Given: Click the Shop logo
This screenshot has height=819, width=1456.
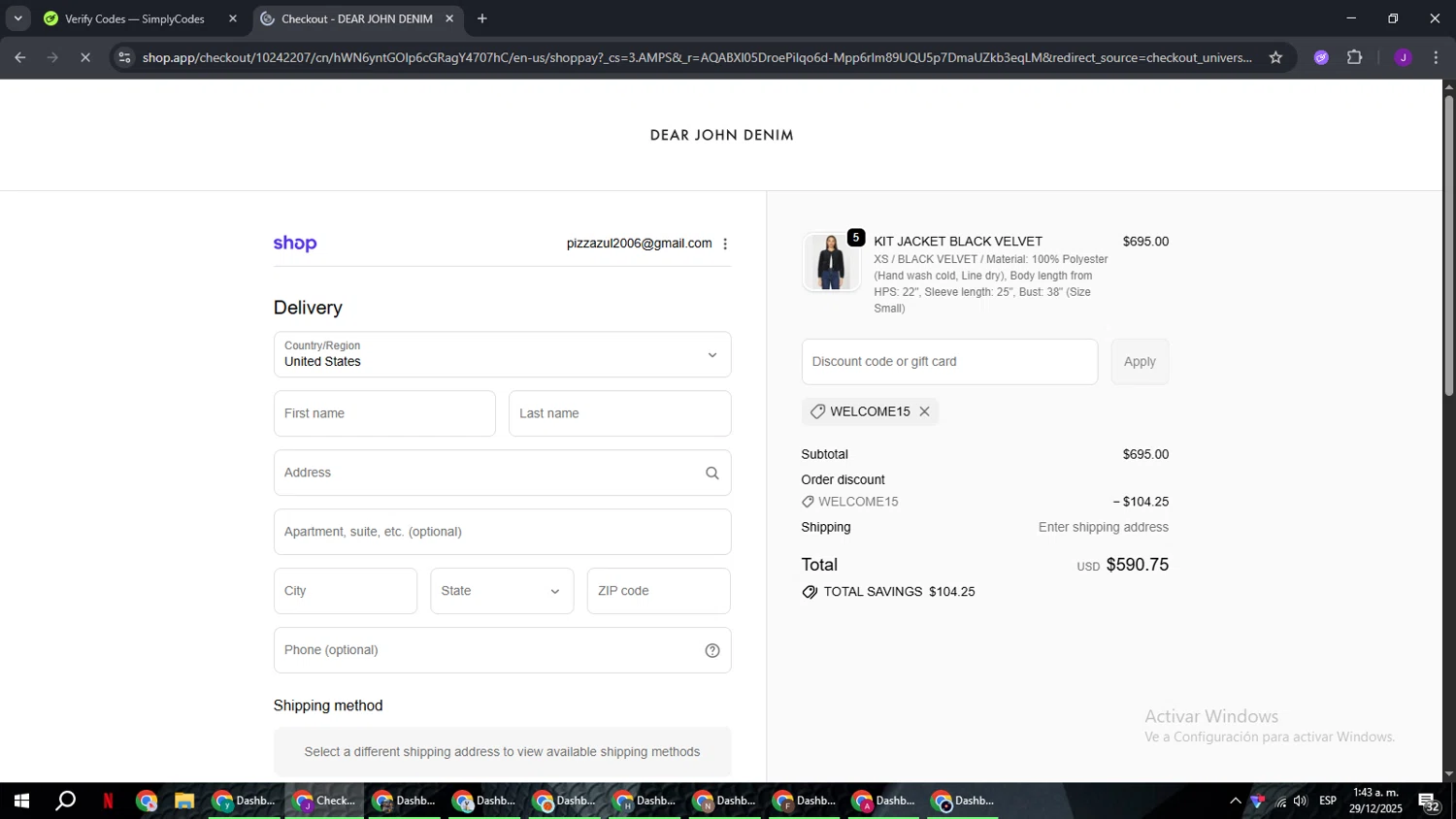Looking at the screenshot, I should [x=295, y=244].
